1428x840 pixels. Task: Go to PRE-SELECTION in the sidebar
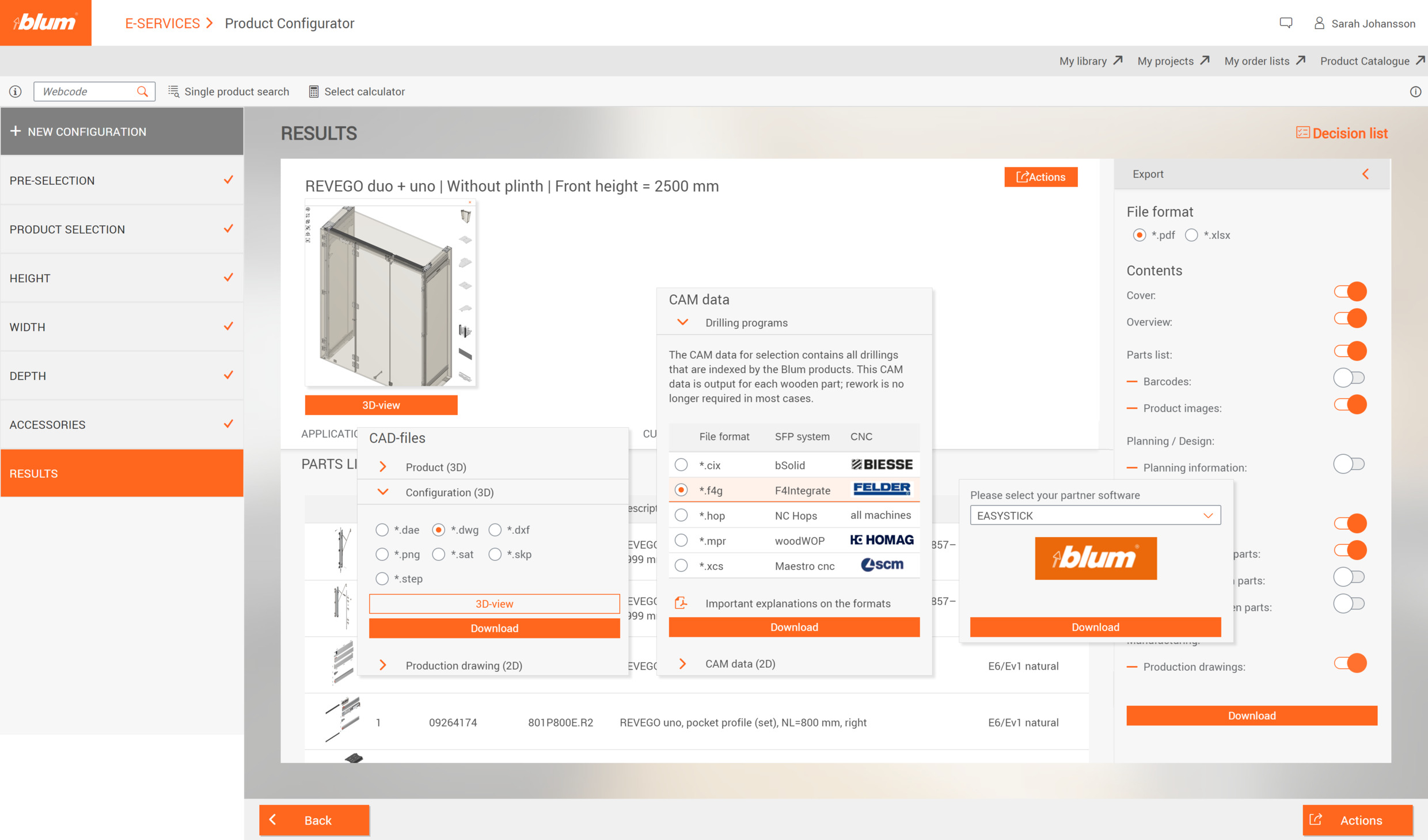(121, 180)
